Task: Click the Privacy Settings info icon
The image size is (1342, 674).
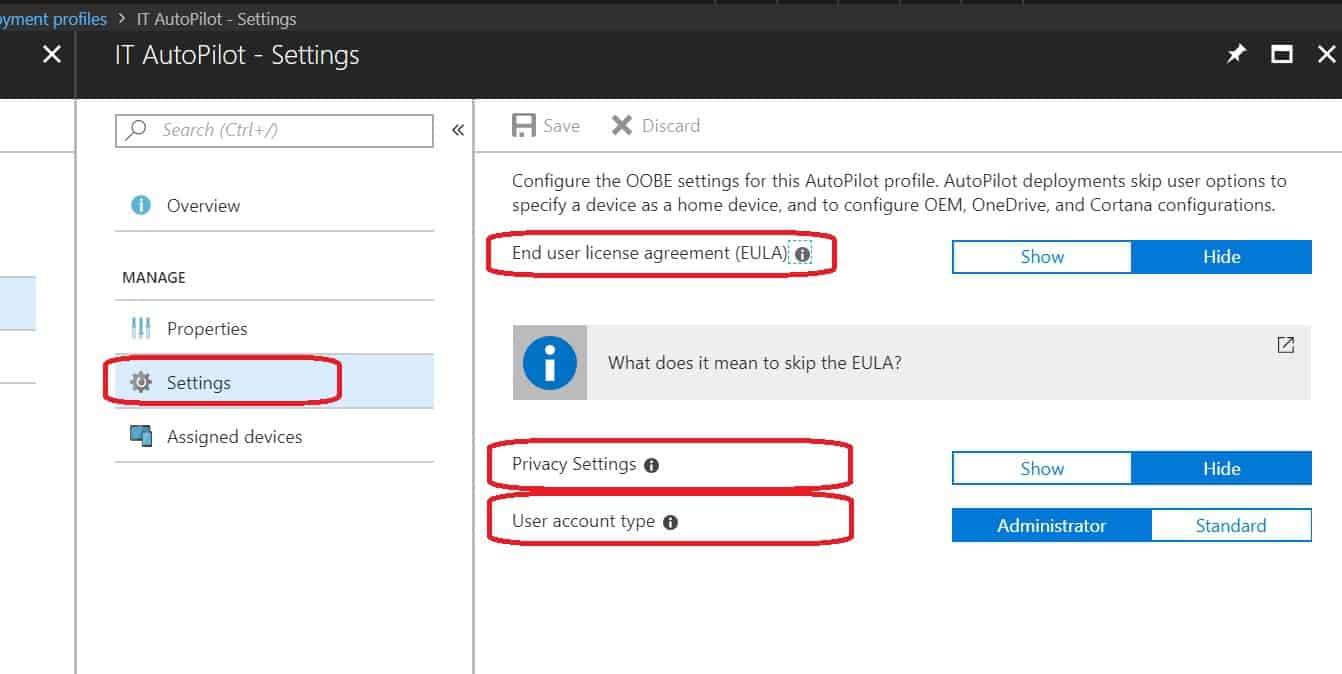Action: click(652, 466)
